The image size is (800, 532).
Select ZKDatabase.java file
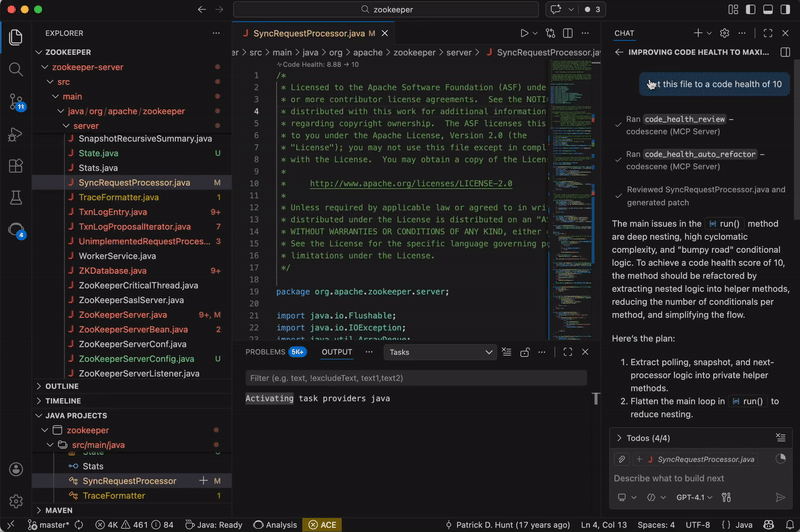(112, 271)
